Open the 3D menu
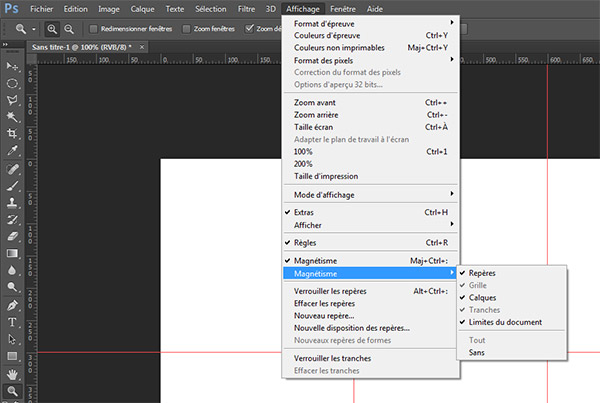 click(271, 9)
